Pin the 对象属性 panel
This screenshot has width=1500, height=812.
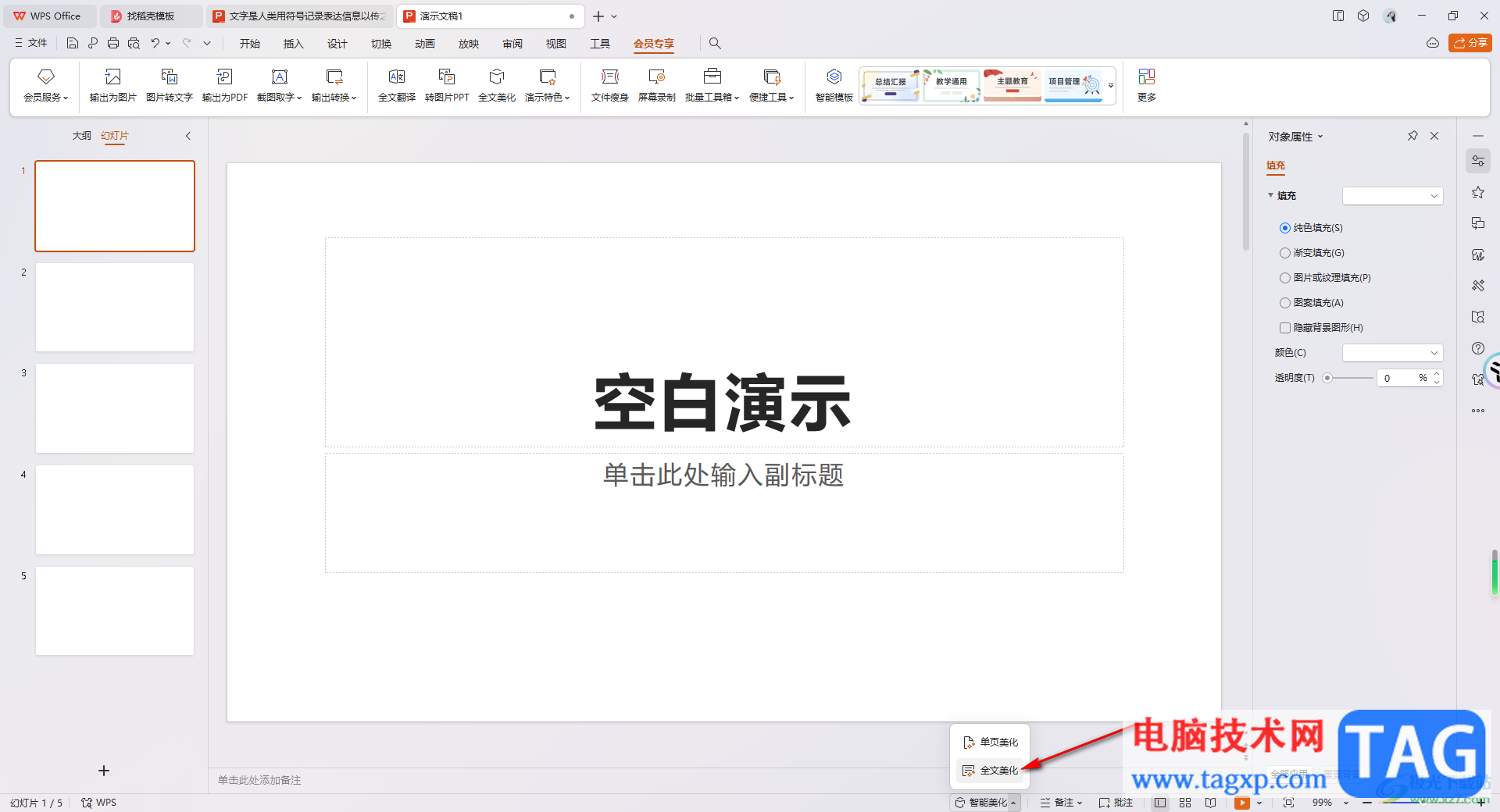click(1412, 136)
